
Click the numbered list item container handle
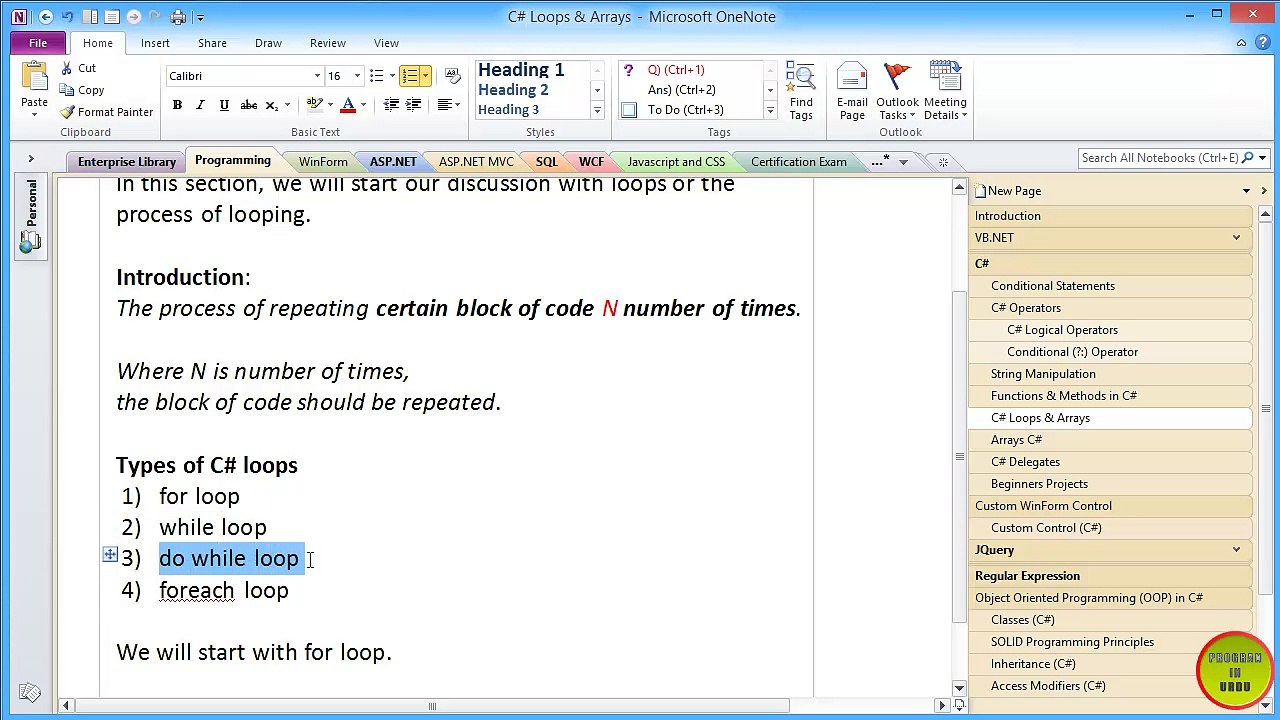[x=110, y=555]
